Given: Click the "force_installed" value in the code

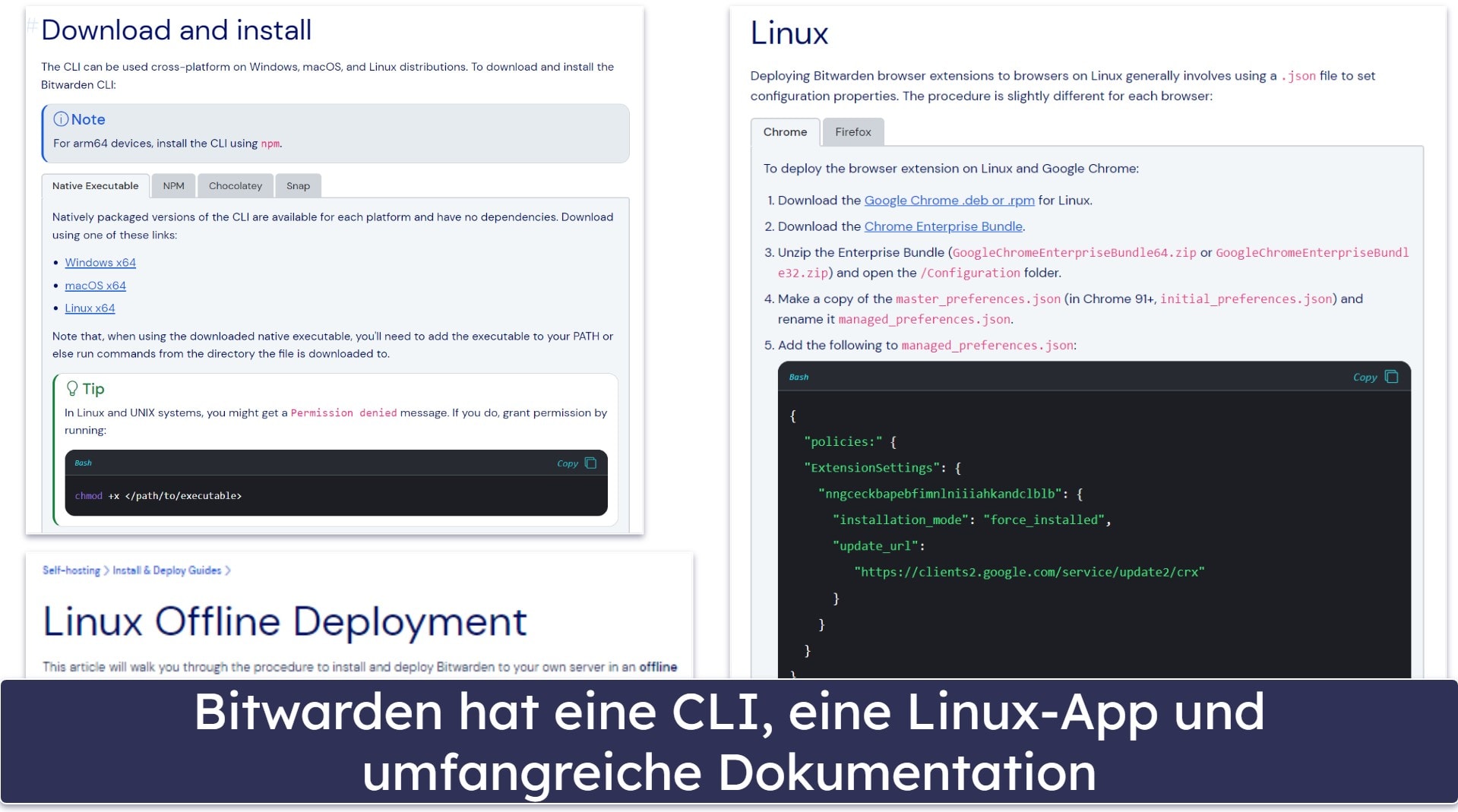Looking at the screenshot, I should (x=1044, y=520).
